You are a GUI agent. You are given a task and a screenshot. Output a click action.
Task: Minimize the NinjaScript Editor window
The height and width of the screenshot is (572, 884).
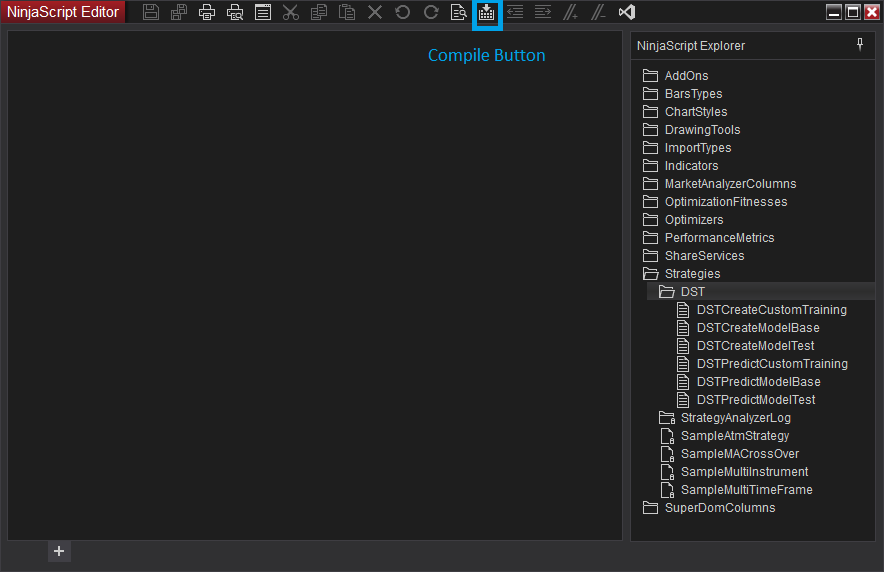(834, 12)
